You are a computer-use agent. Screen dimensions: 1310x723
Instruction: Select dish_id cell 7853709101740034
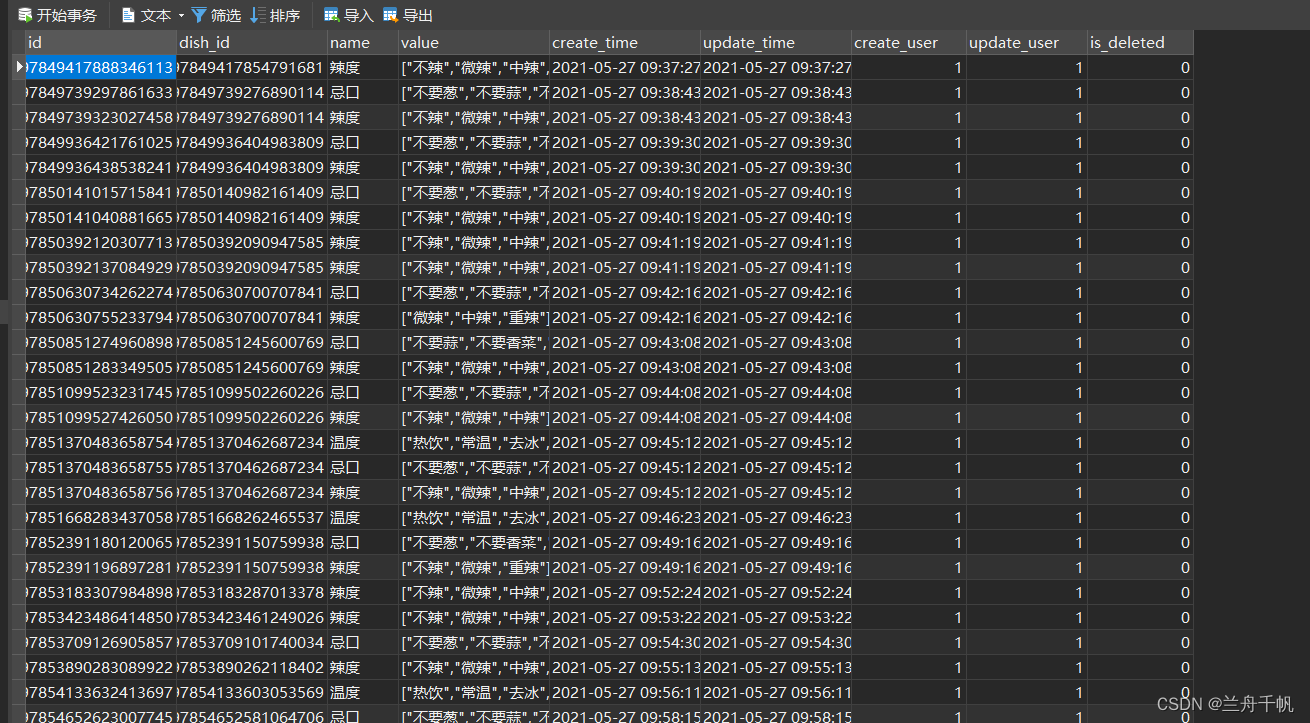[252, 642]
